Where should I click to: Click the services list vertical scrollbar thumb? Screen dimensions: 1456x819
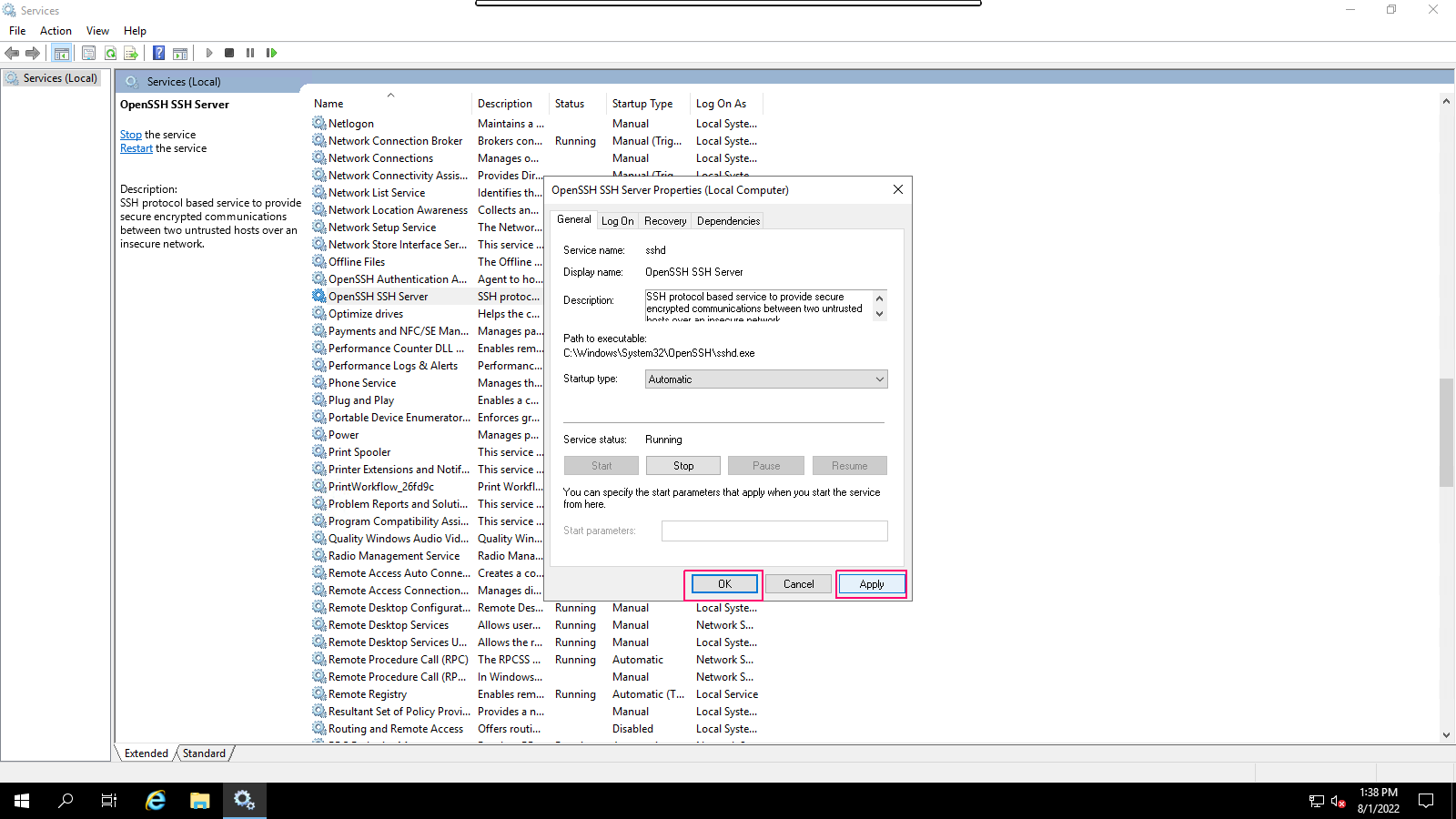1446,432
